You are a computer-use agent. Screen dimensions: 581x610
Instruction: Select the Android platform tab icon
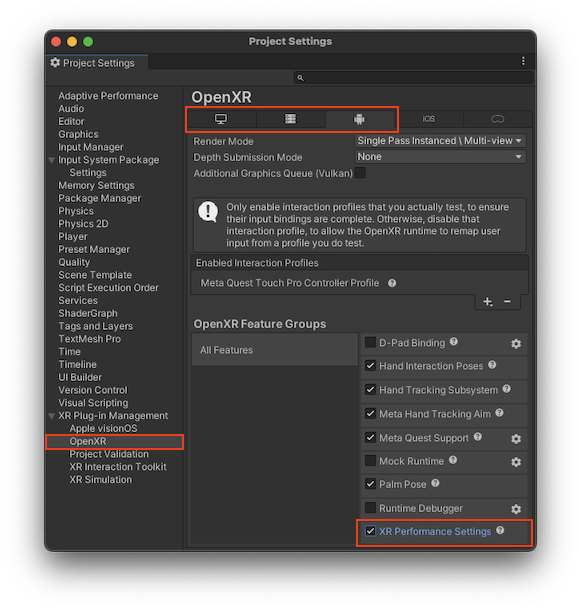pos(359,119)
